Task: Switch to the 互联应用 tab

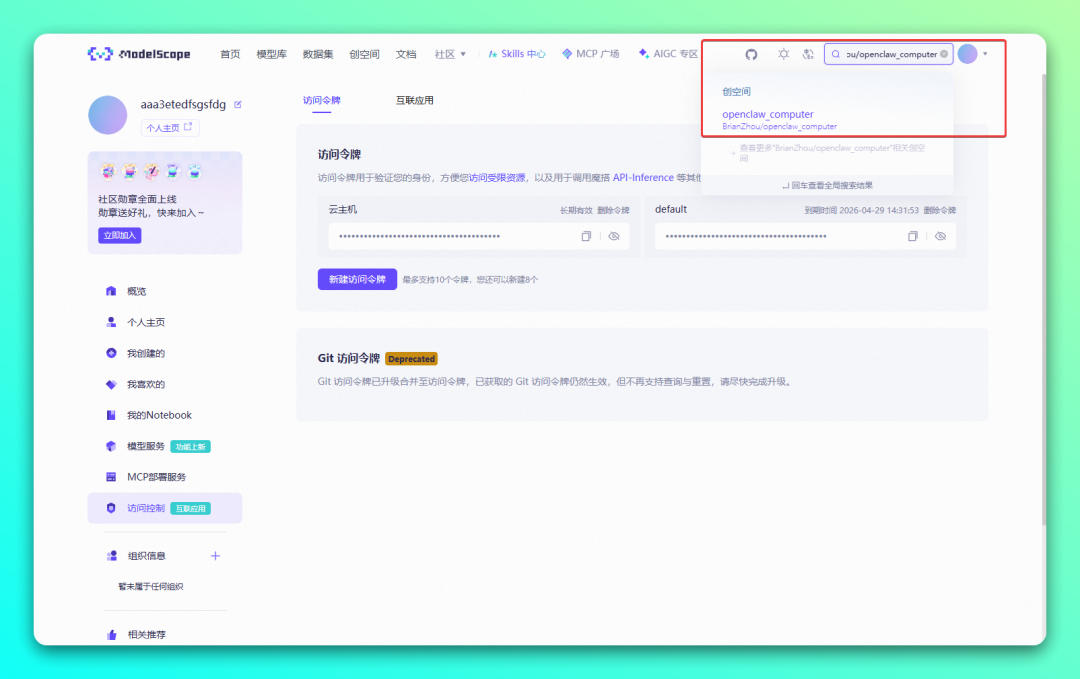Action: [x=415, y=101]
